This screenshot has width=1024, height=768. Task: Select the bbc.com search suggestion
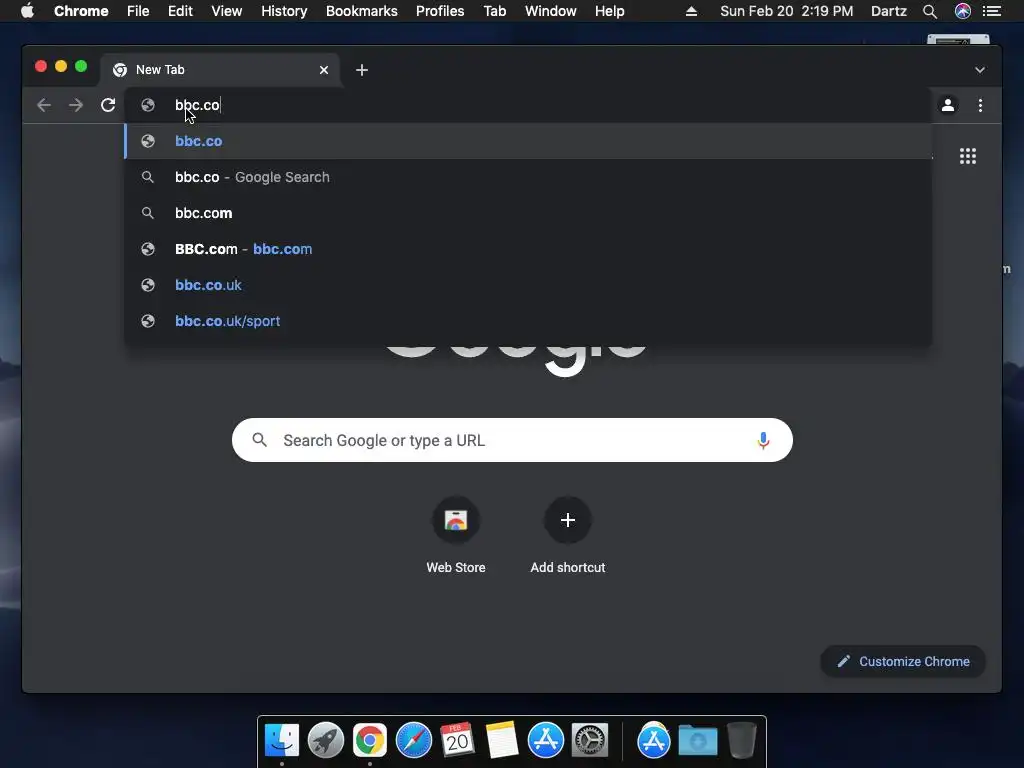pos(528,213)
